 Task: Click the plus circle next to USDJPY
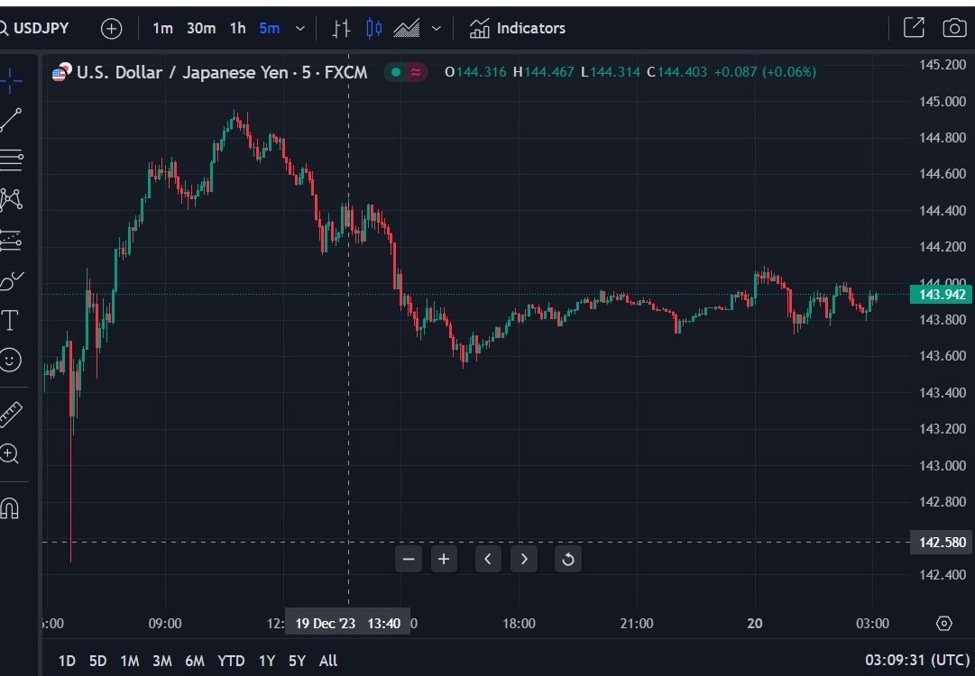(111, 28)
